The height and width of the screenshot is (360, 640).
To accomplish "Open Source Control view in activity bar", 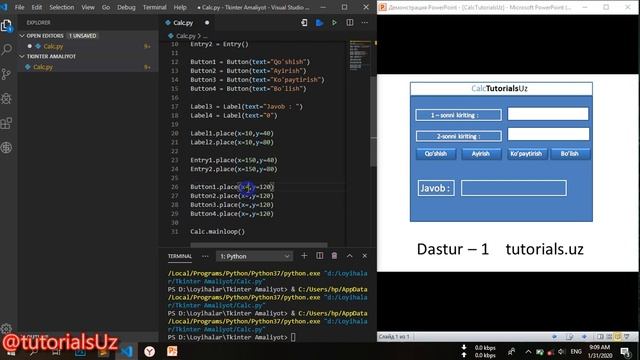I will 7,74.
